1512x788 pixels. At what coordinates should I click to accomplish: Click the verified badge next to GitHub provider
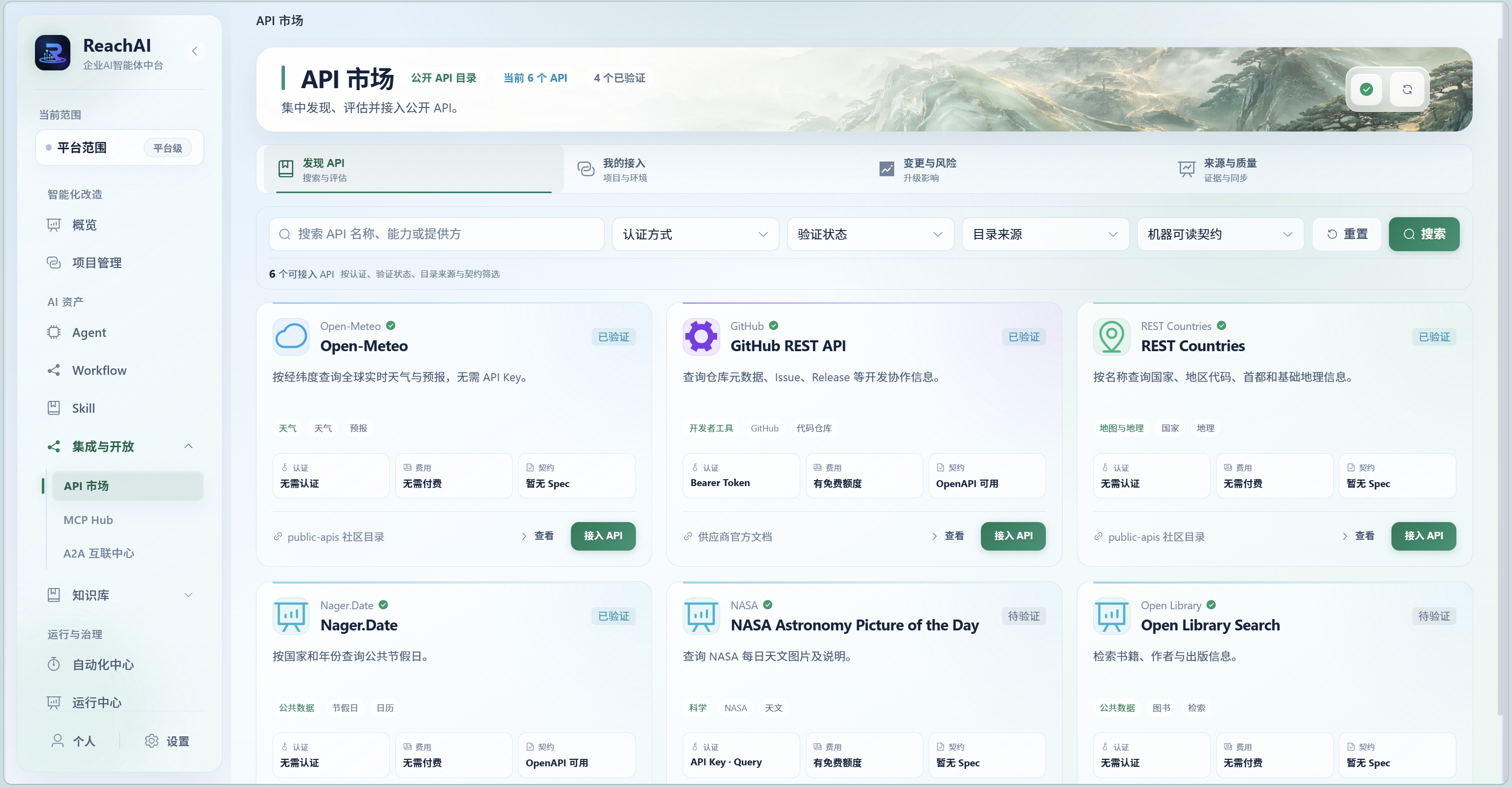[774, 326]
